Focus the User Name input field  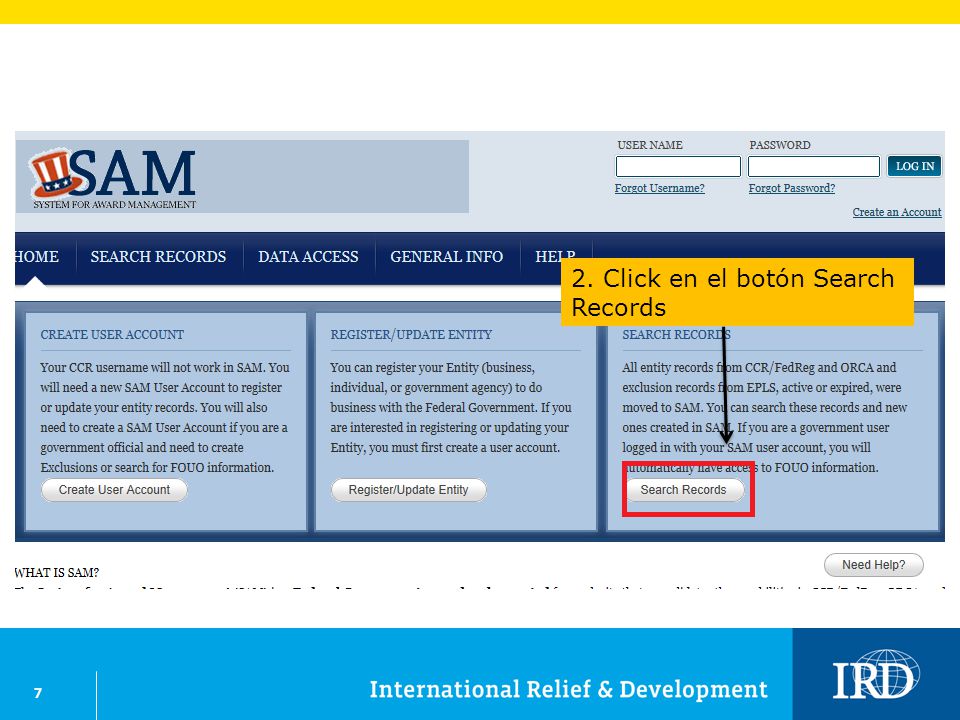678,167
